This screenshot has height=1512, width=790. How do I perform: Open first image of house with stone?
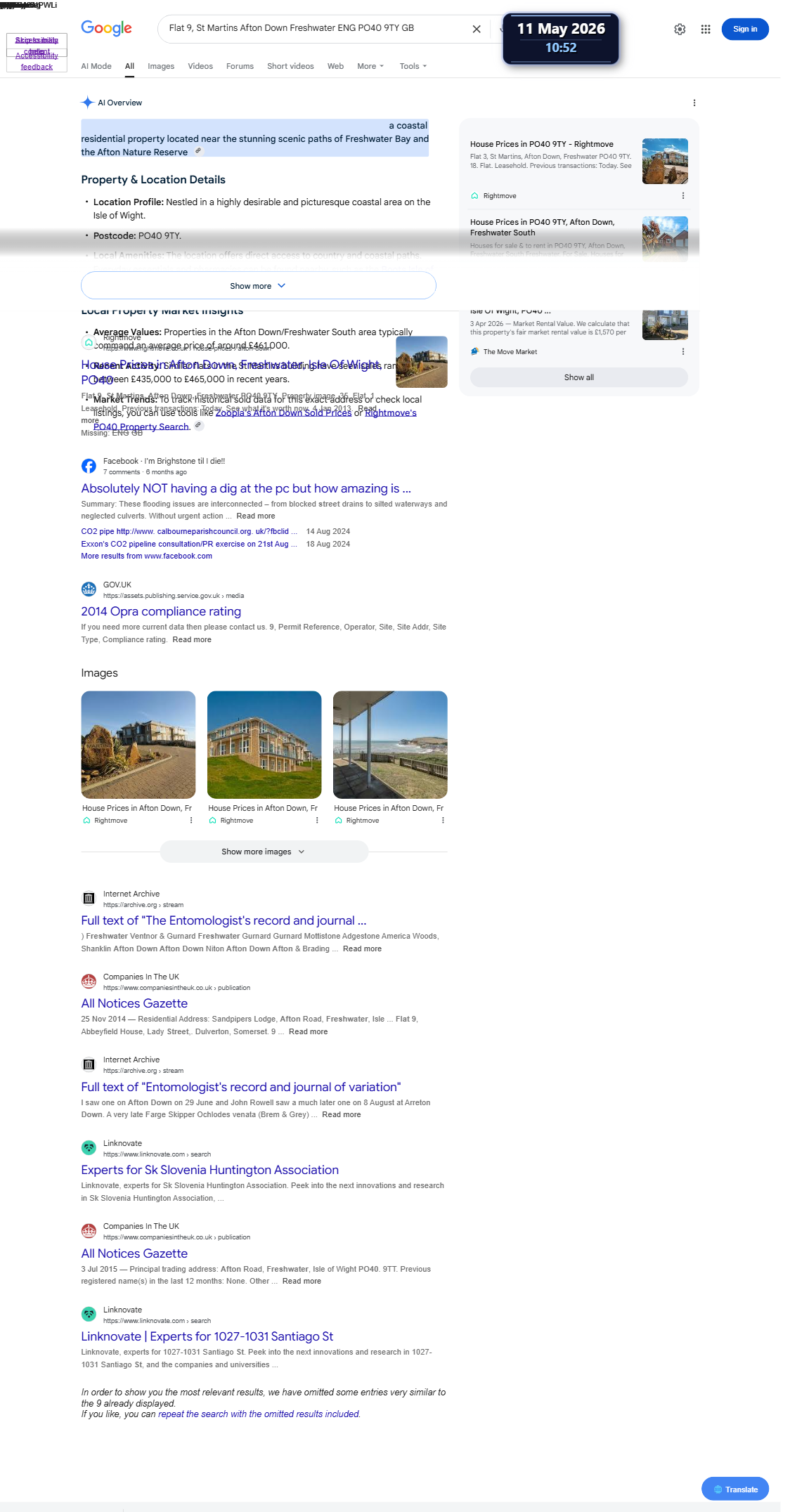click(138, 745)
